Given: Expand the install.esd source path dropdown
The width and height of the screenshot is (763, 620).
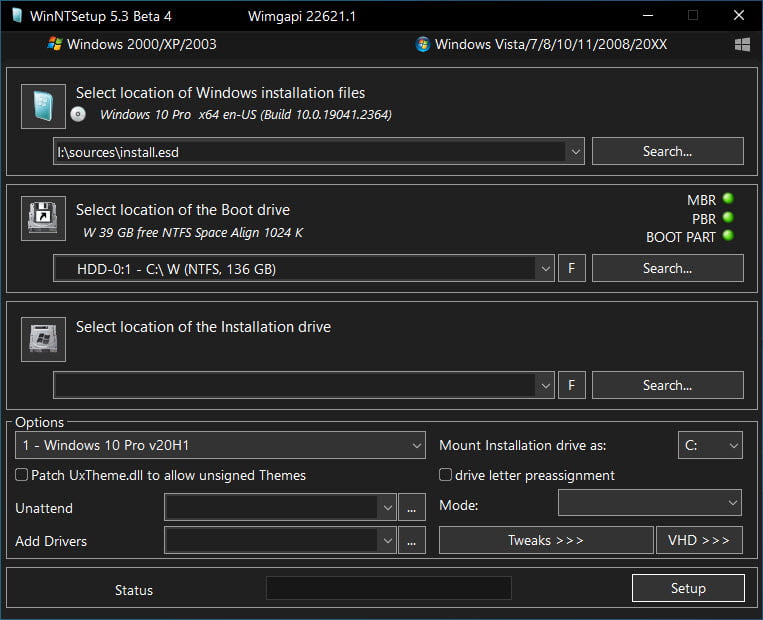Looking at the screenshot, I should click(x=575, y=152).
